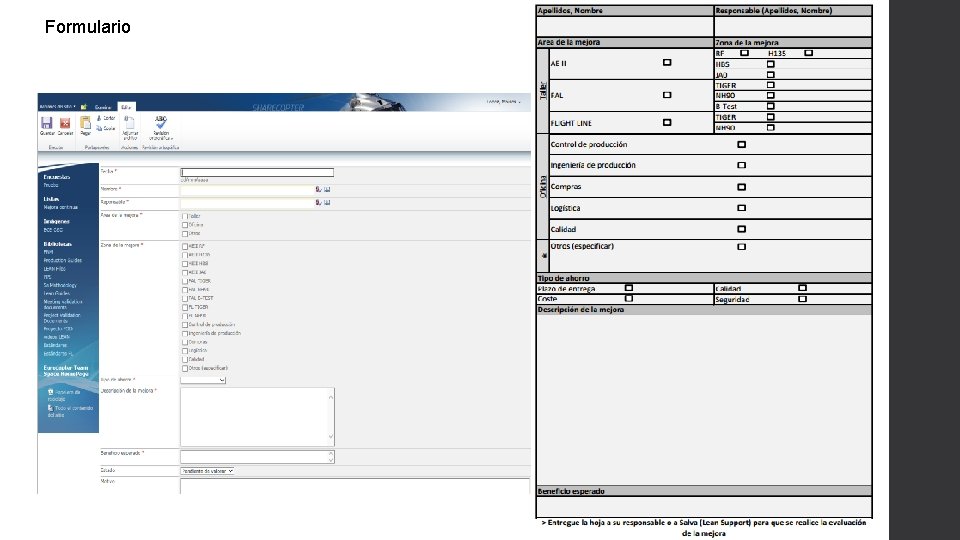Image resolution: width=960 pixels, height=540 pixels.
Task: Click the Seguridad box on paper form
Action: point(802,299)
